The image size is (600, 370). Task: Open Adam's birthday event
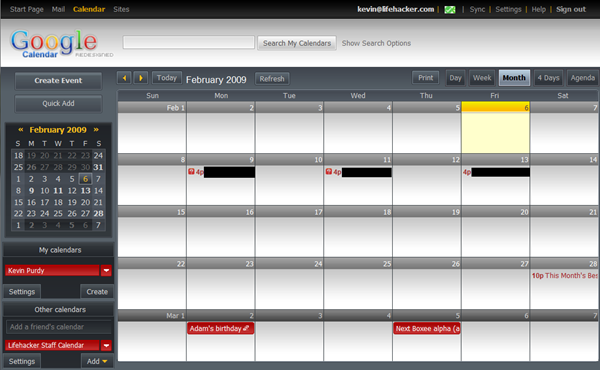coord(220,328)
